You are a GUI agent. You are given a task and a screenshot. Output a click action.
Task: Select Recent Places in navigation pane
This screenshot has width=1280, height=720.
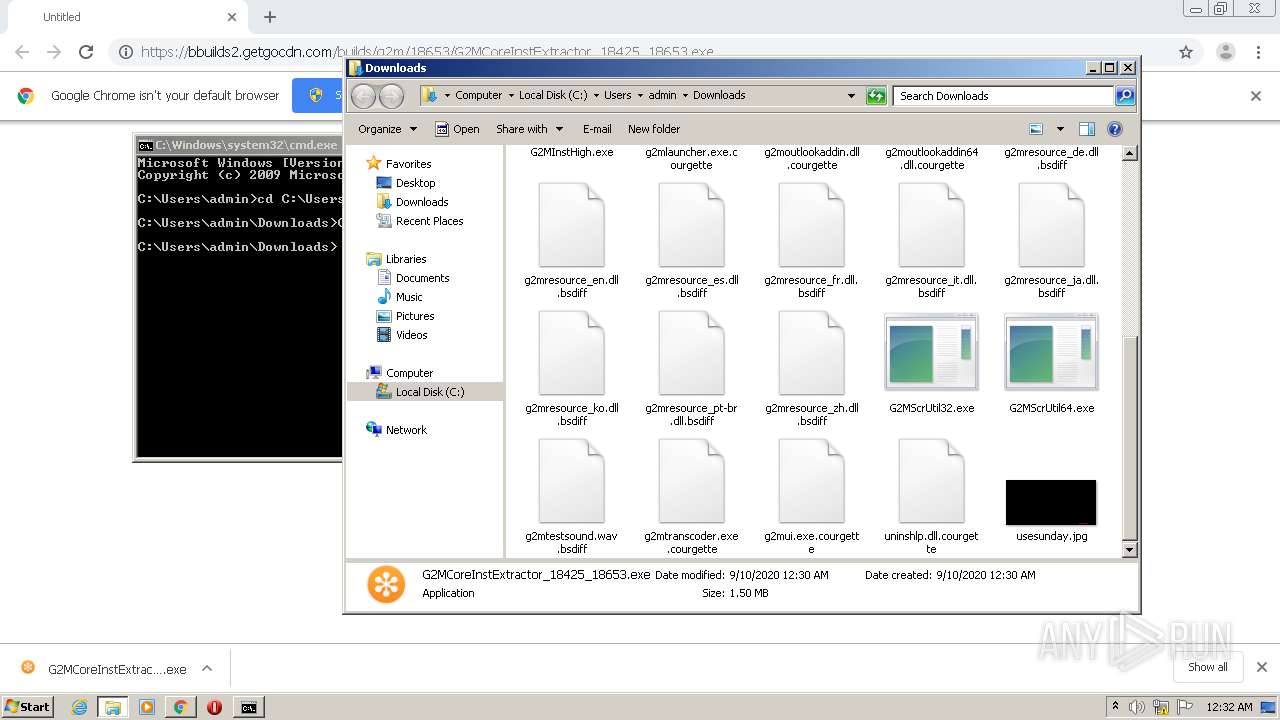point(420,221)
